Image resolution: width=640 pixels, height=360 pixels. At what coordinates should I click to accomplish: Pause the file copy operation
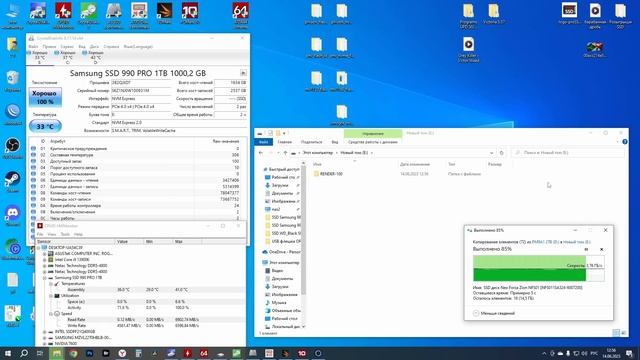(586, 249)
